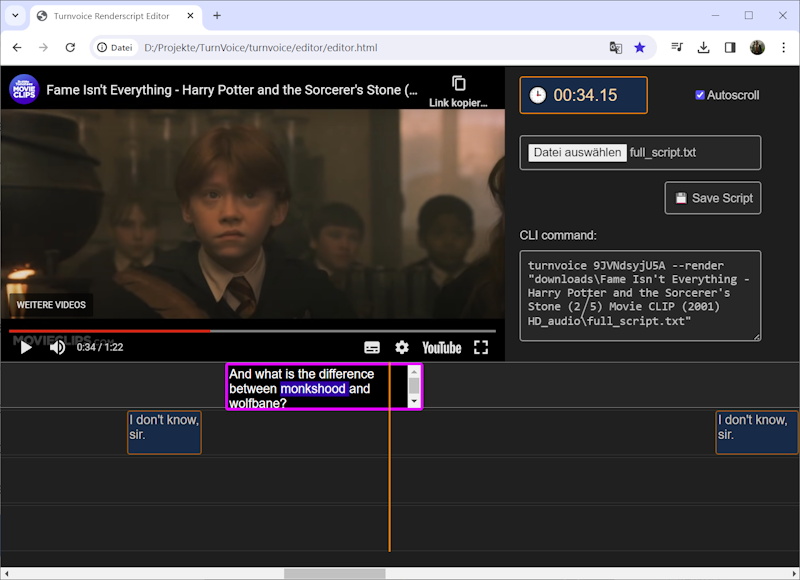Click the browser forward arrow
The width and height of the screenshot is (800, 580).
click(43, 47)
